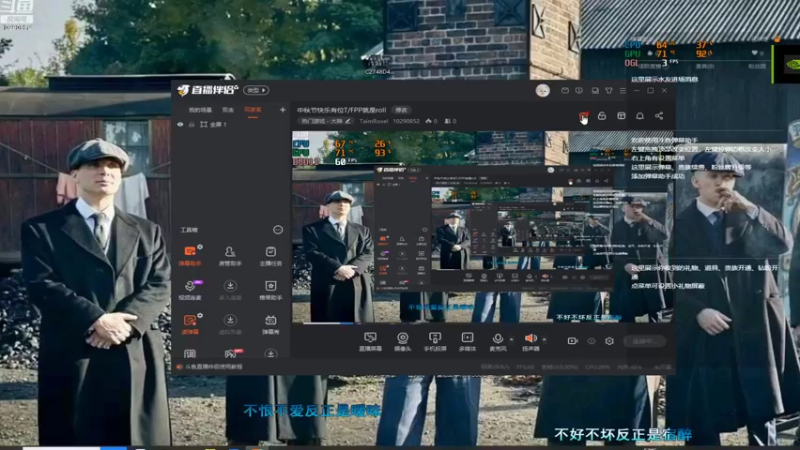
Task: Click the 直播伴侣 logo
Action: (208, 90)
